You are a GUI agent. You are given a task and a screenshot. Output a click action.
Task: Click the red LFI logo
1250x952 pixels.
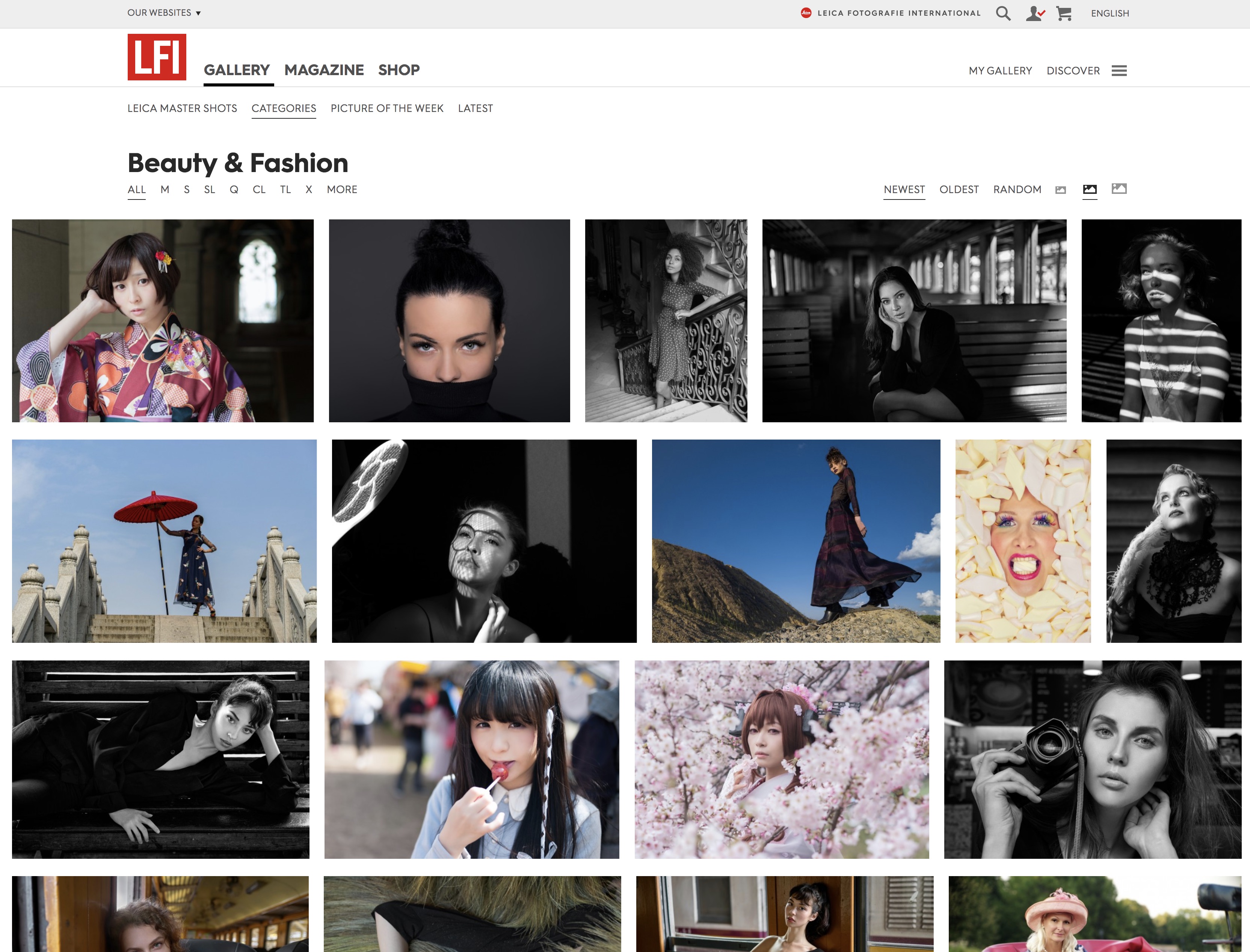tap(157, 57)
